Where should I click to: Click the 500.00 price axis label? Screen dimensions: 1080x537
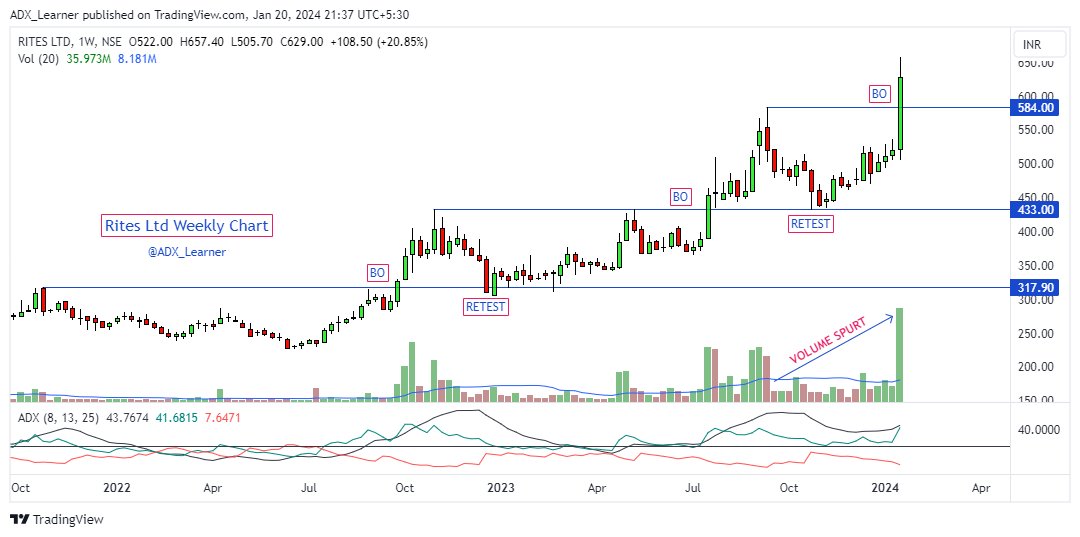tap(1036, 164)
